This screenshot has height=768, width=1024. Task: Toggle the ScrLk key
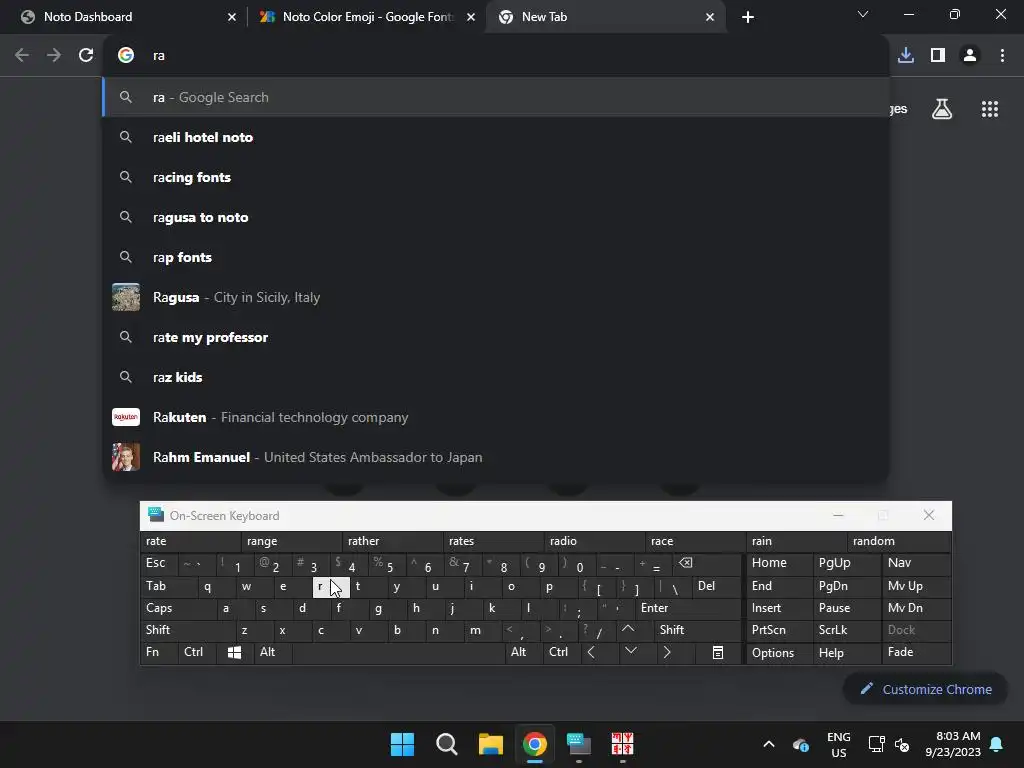(847, 630)
